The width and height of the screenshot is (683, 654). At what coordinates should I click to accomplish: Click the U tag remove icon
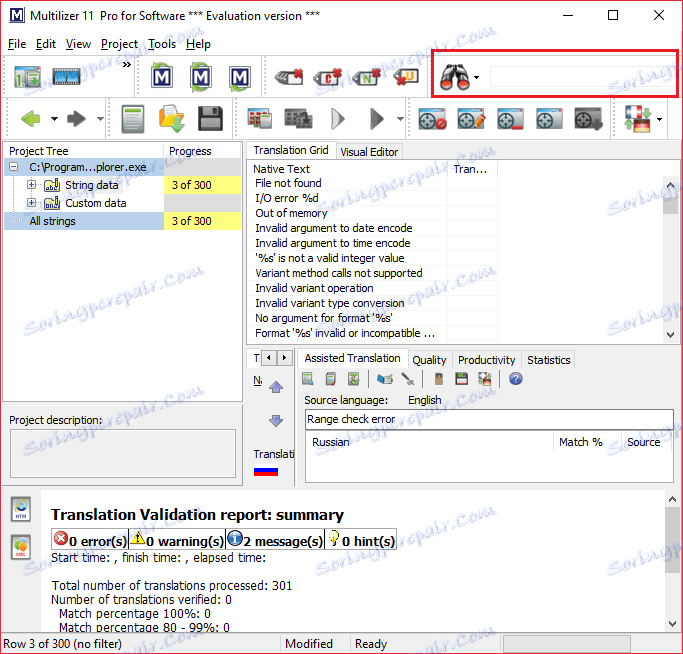point(406,77)
